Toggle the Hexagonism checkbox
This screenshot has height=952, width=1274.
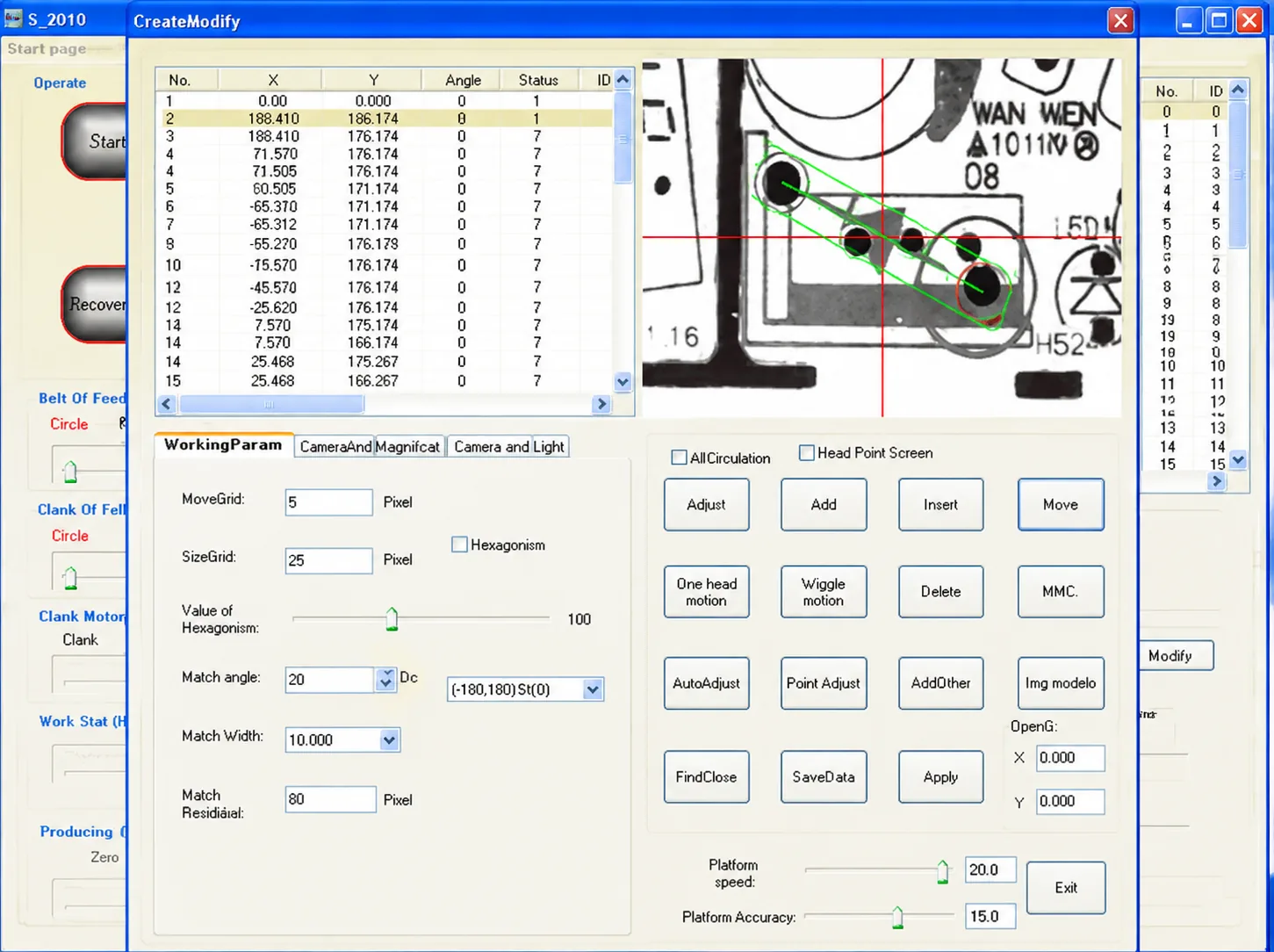pos(459,545)
